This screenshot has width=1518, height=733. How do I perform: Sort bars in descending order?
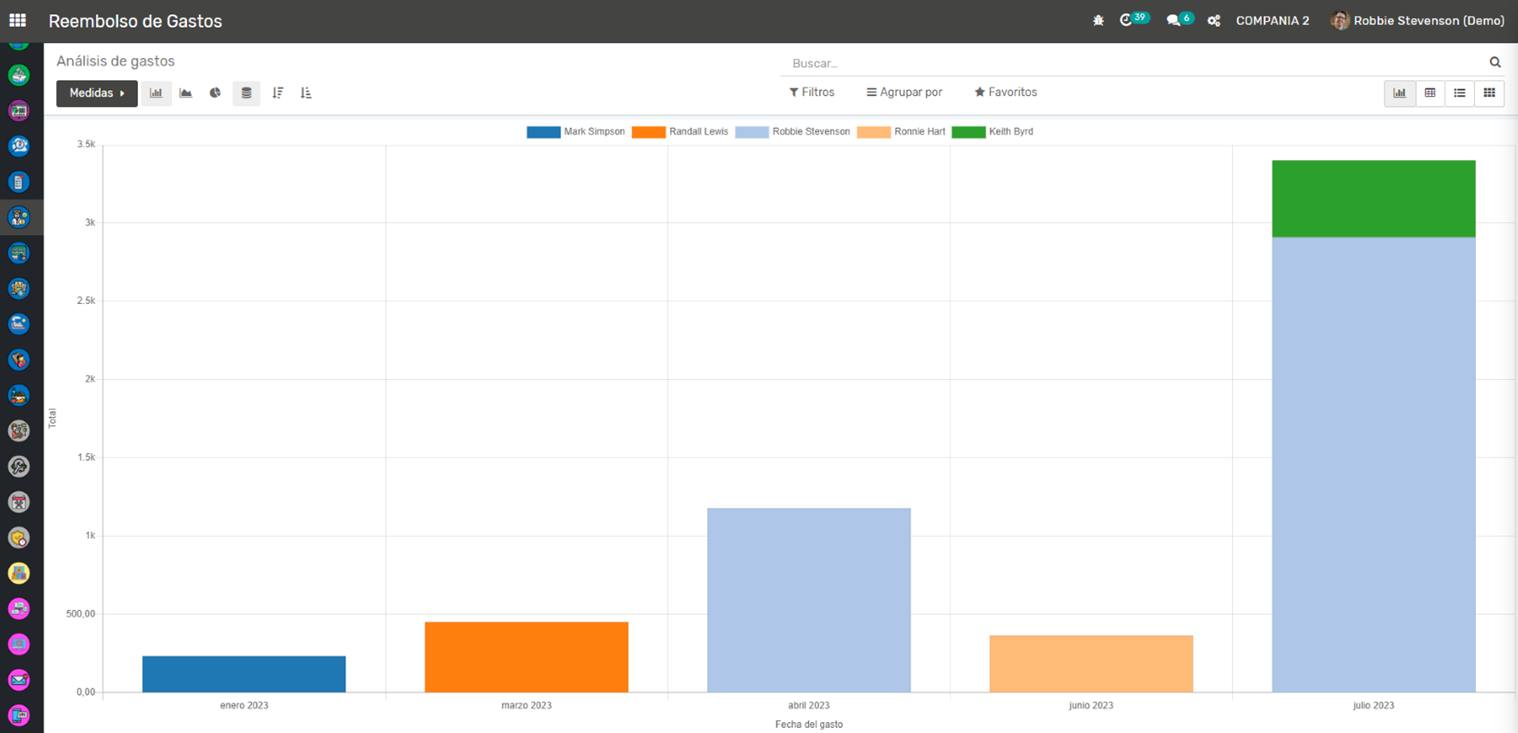278,93
